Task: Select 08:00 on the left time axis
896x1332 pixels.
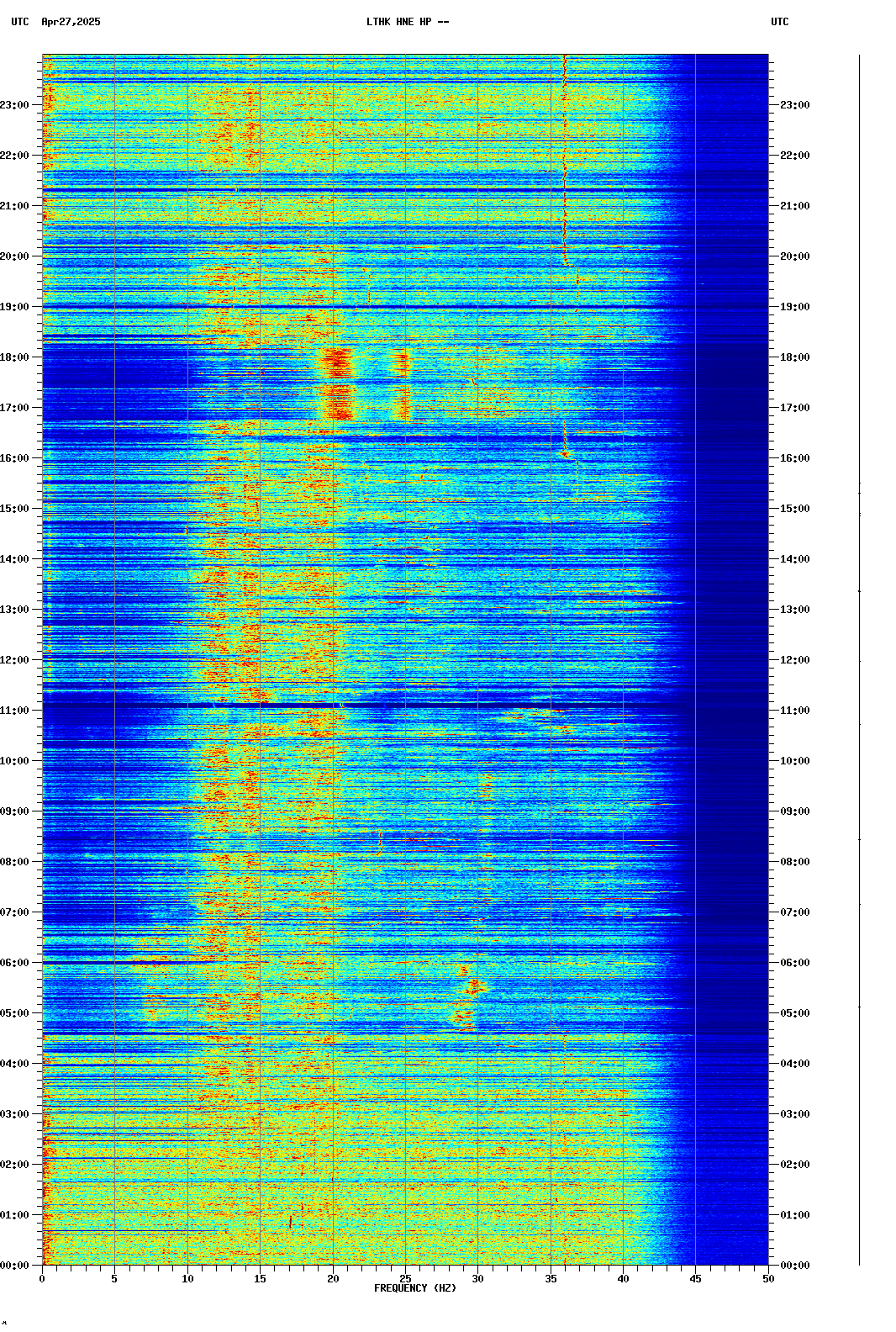Action: [14, 862]
